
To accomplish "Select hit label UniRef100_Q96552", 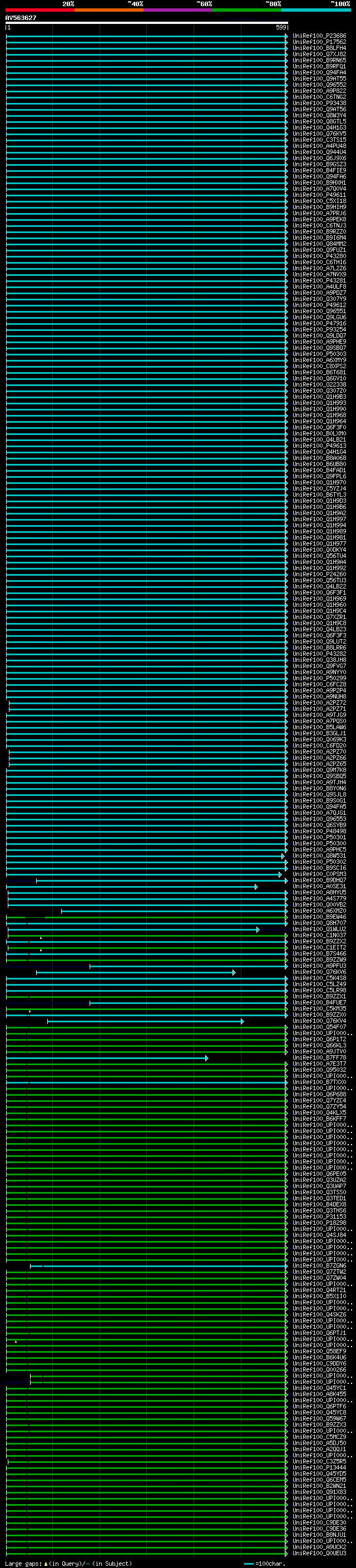I will [x=319, y=85].
